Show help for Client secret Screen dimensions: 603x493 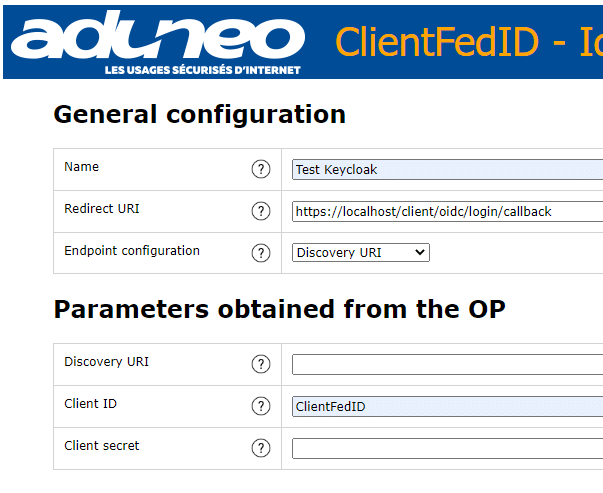[261, 448]
